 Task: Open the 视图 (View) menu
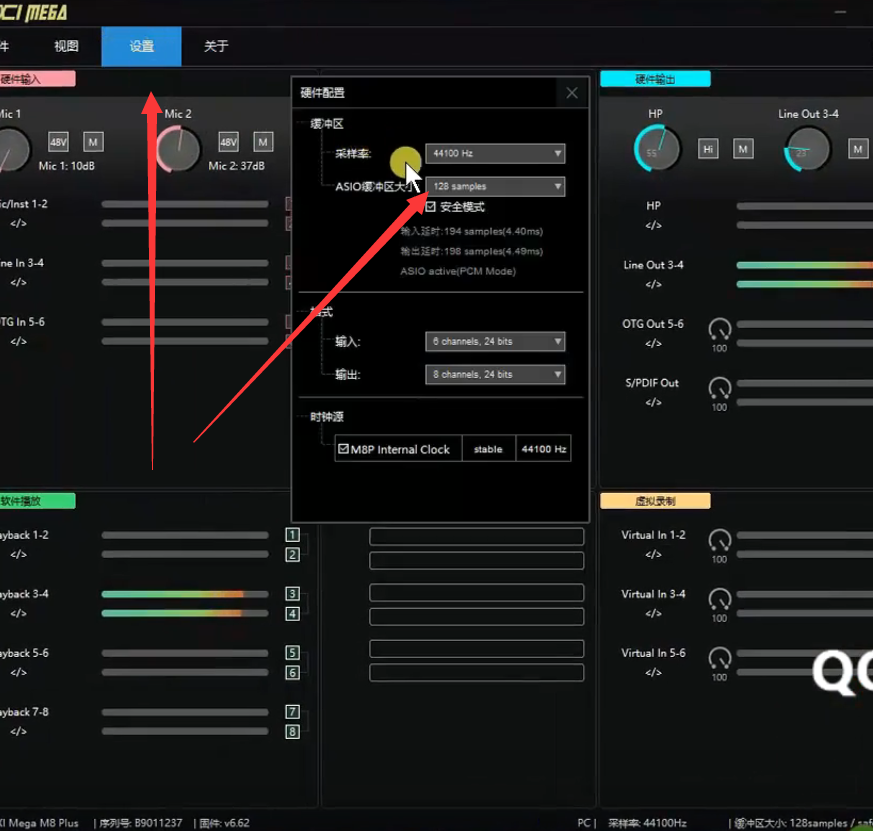[x=66, y=46]
